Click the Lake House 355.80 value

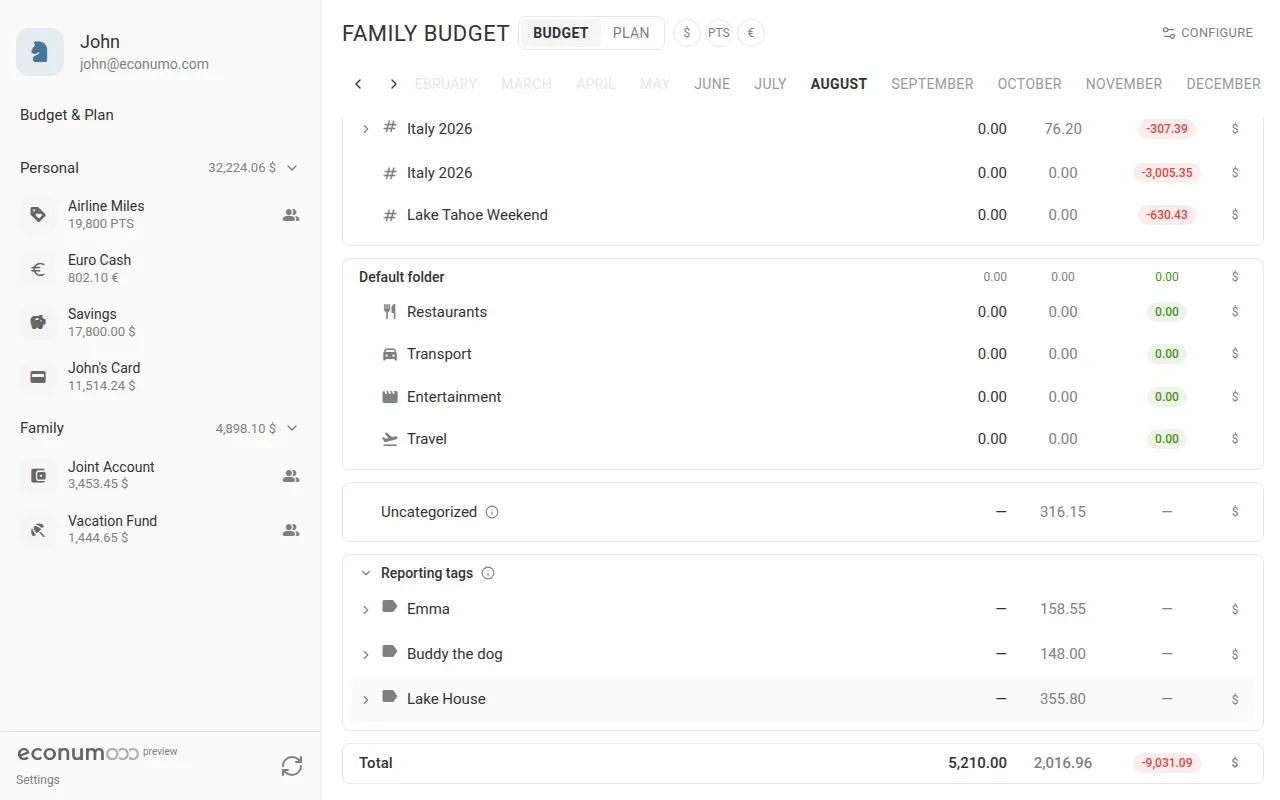[1062, 699]
